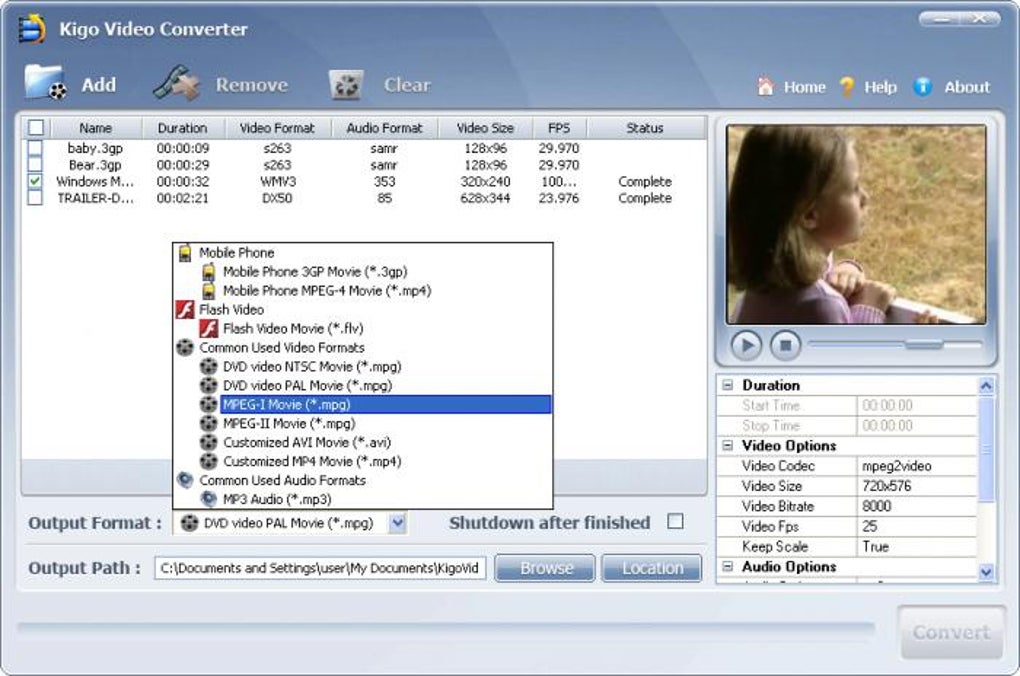This screenshot has width=1020, height=676.
Task: Select Mobile Phone MPEG-4 Movie (*.mp4)
Action: click(x=327, y=290)
